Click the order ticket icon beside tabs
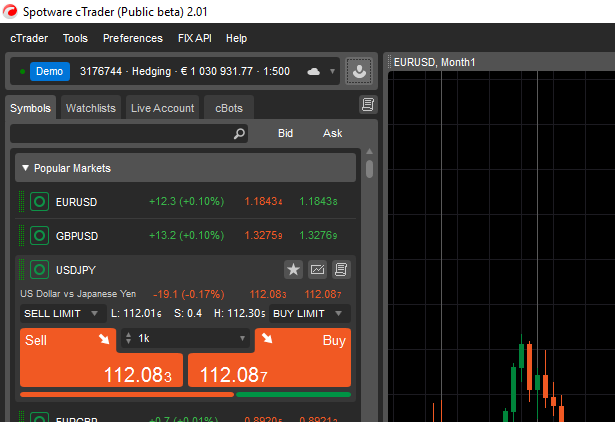615x422 pixels. pyautogui.click(x=368, y=104)
